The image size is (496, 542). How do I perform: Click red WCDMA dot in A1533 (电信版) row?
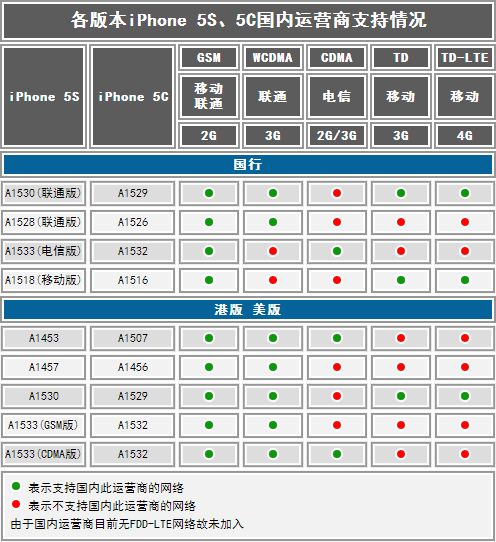pos(273,251)
